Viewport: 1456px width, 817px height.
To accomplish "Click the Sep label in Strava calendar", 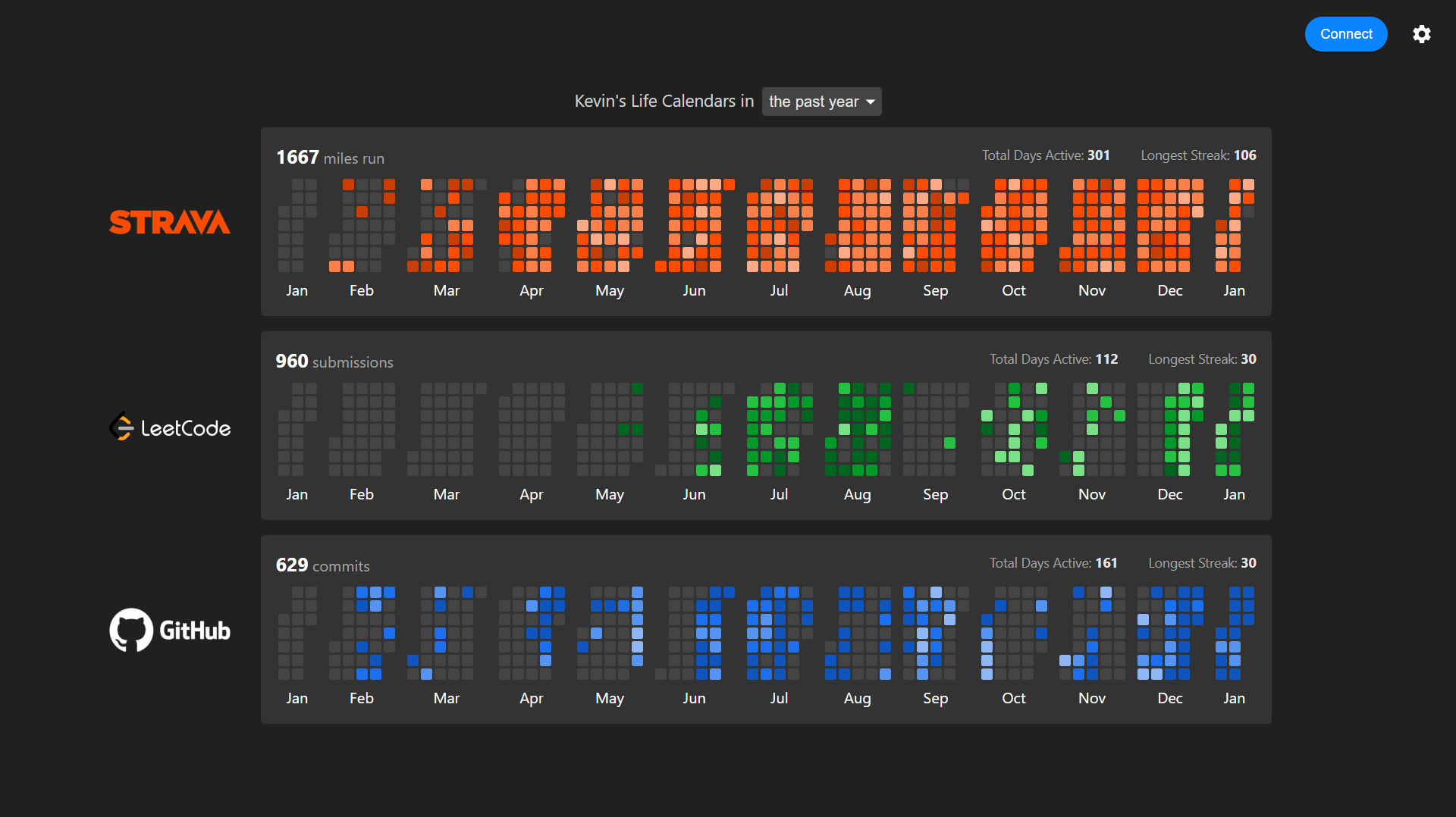I will click(935, 290).
